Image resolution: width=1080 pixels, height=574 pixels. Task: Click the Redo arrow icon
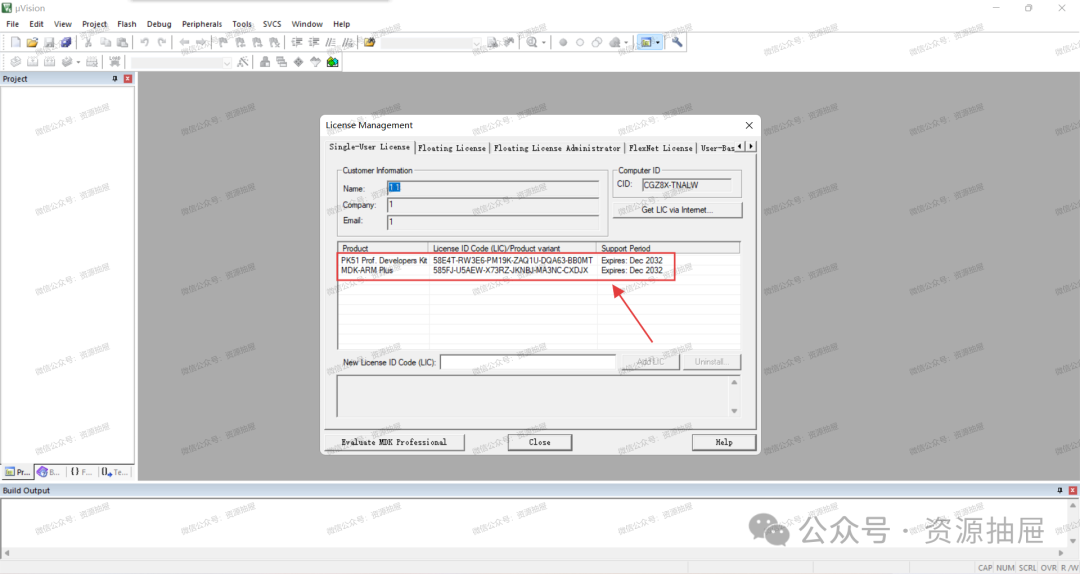161,42
